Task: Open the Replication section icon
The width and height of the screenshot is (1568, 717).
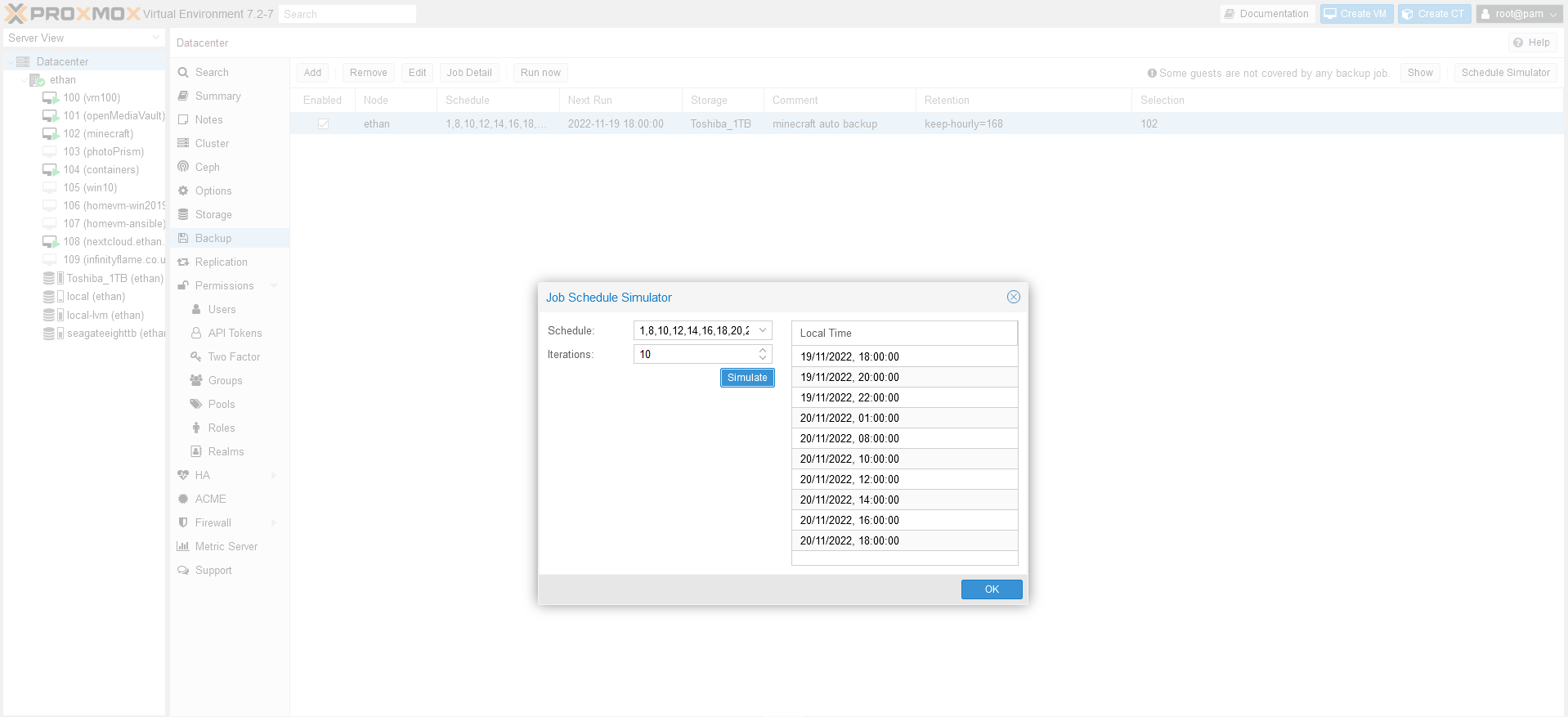Action: pyautogui.click(x=183, y=262)
